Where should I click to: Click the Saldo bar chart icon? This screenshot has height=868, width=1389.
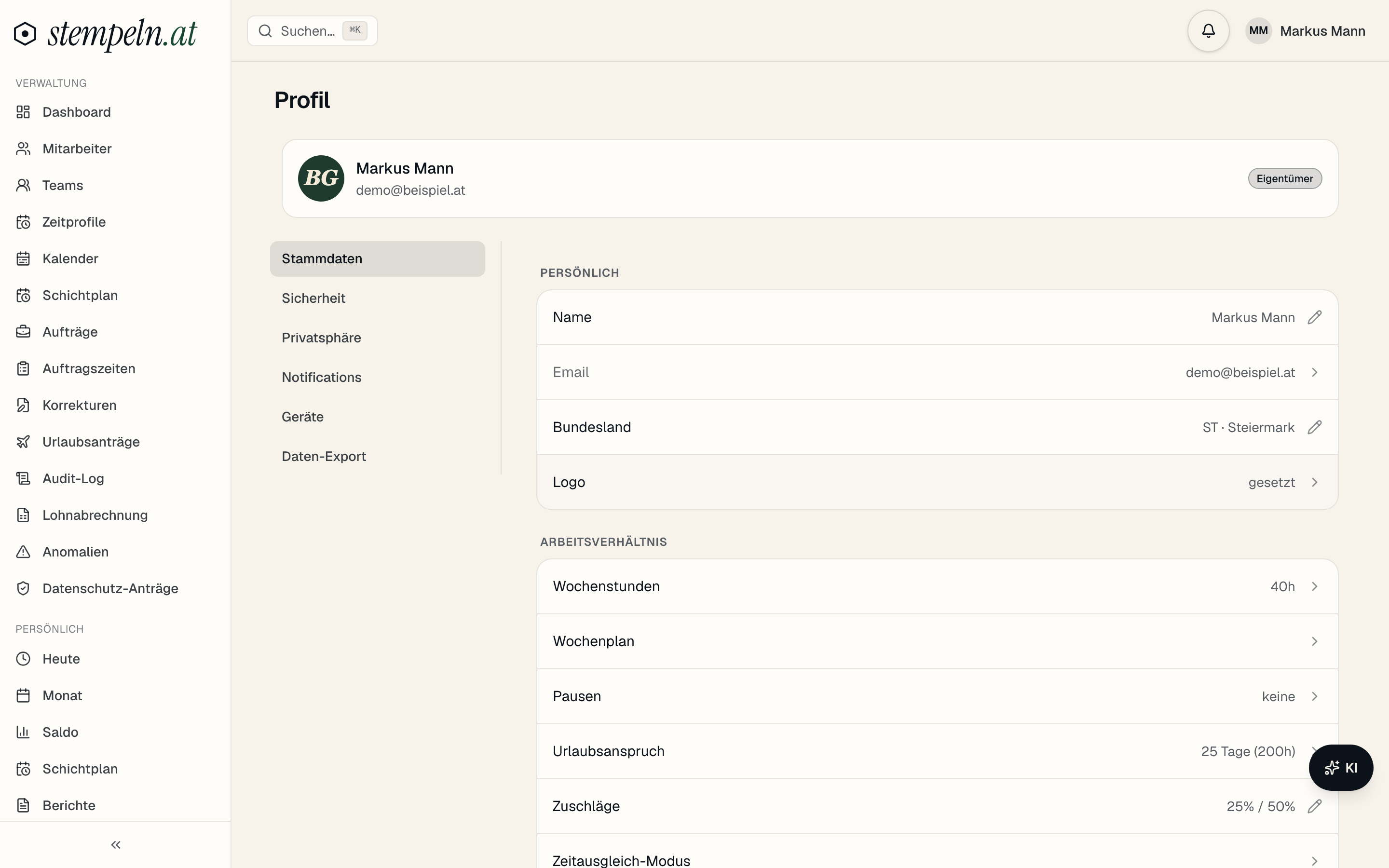[x=23, y=732]
